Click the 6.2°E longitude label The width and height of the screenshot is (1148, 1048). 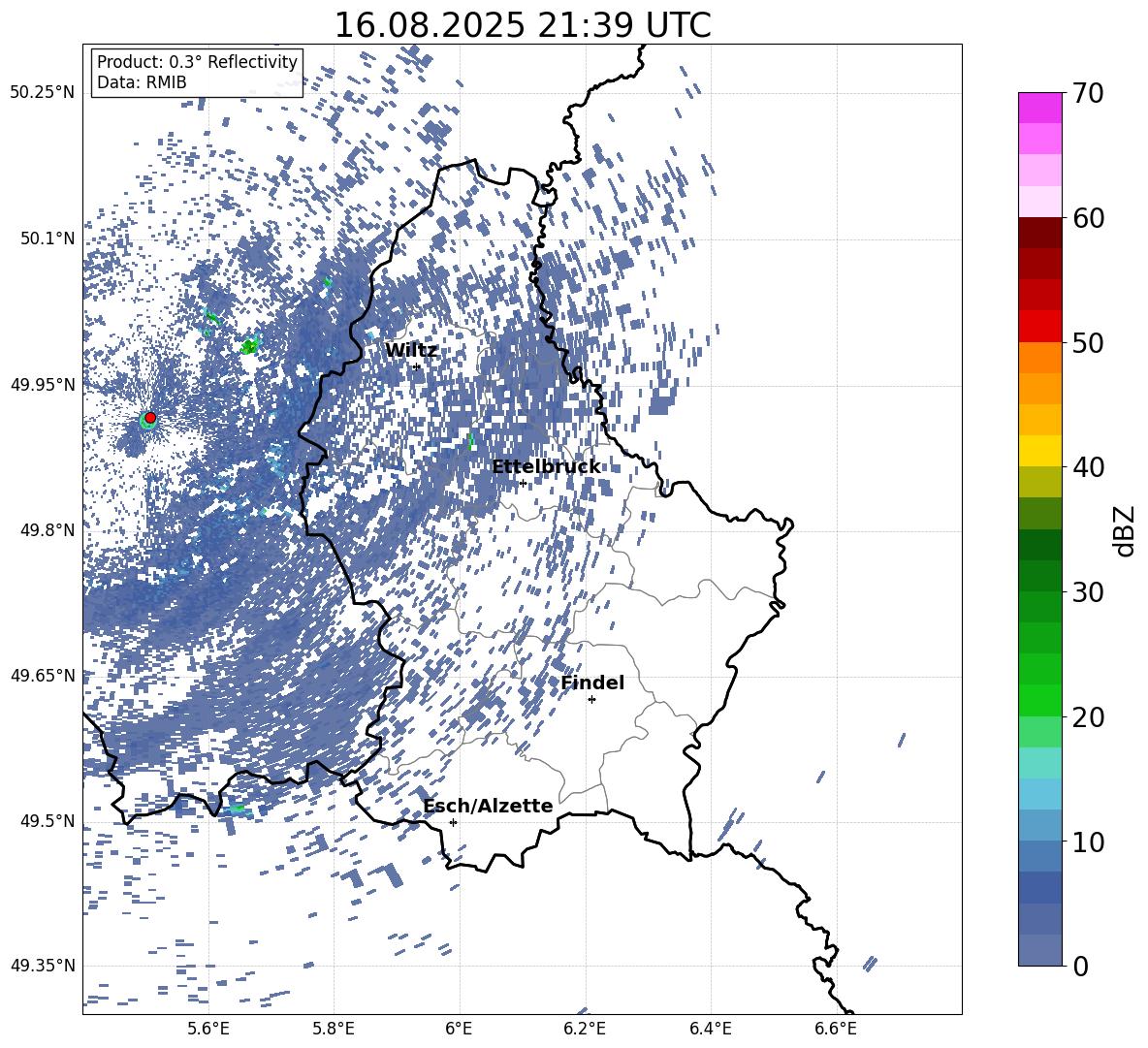(585, 1029)
